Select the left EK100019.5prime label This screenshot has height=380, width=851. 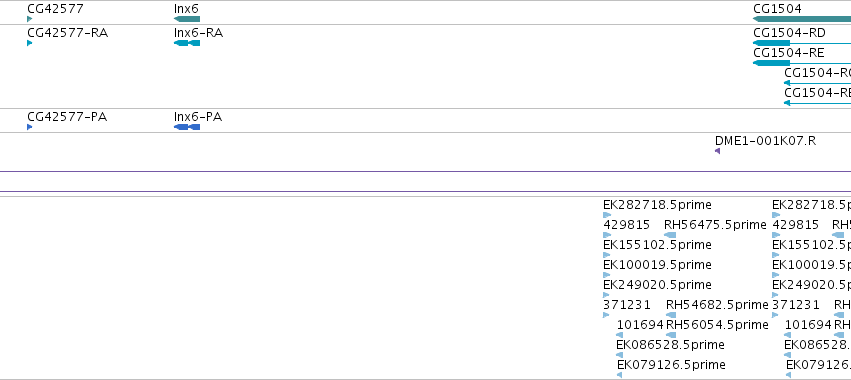(657, 264)
